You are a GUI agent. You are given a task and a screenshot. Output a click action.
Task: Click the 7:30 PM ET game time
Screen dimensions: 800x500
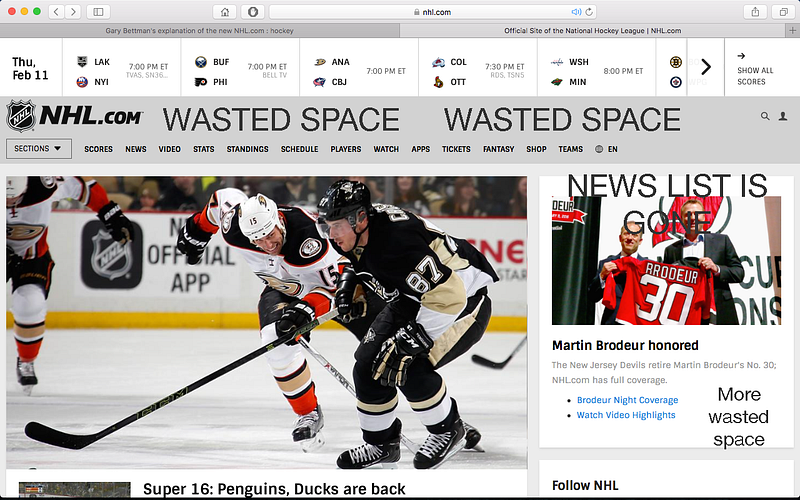tap(505, 66)
